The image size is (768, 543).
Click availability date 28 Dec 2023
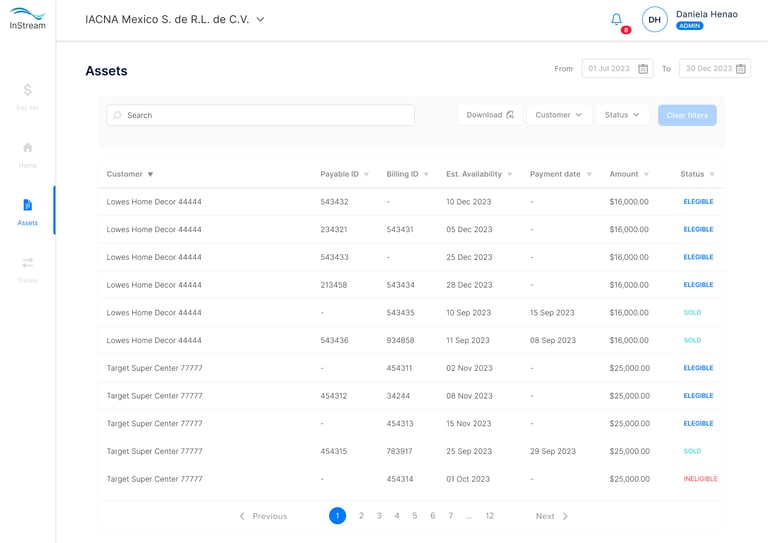(469, 285)
